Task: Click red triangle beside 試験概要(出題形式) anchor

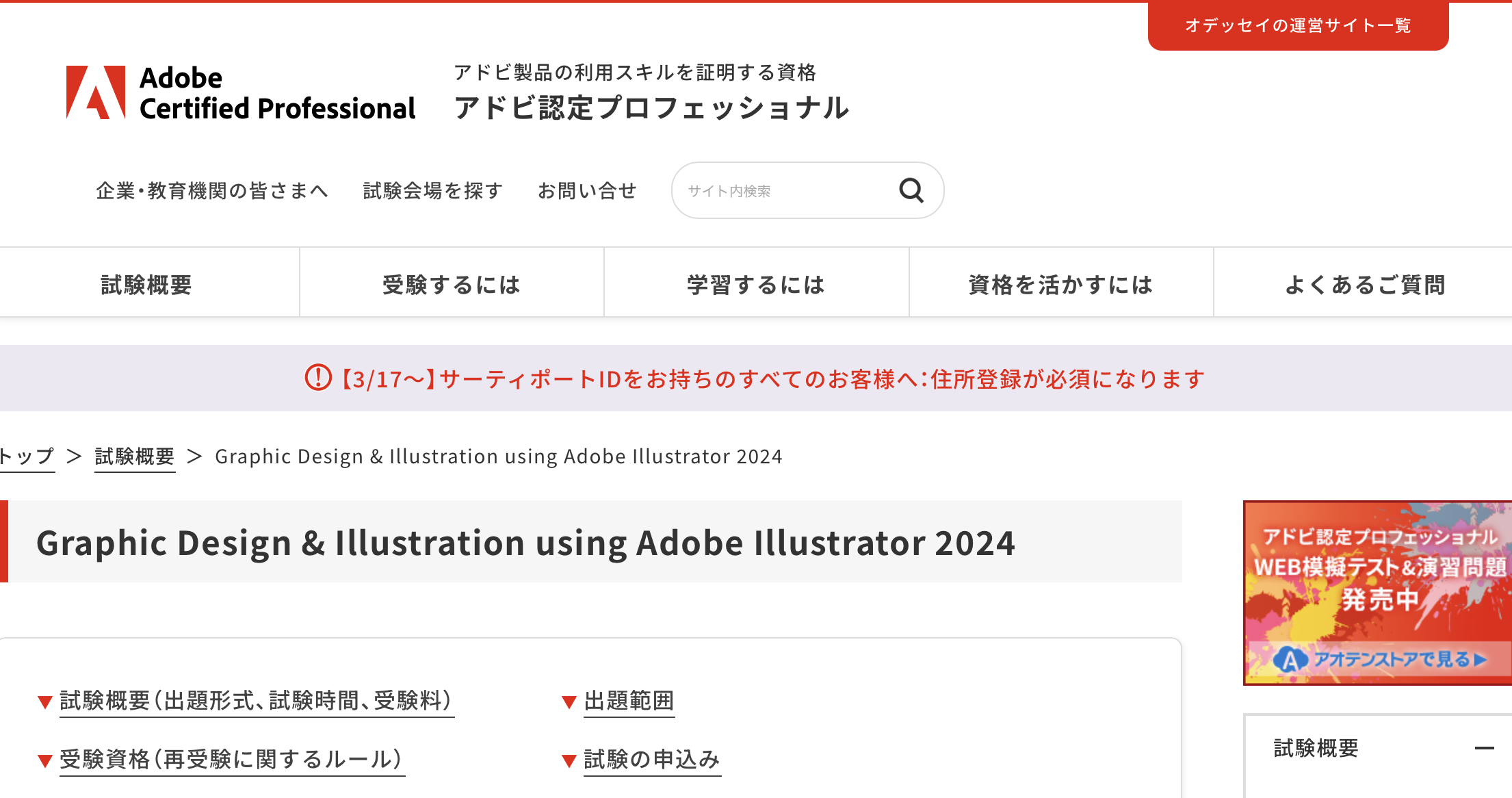Action: pos(45,702)
